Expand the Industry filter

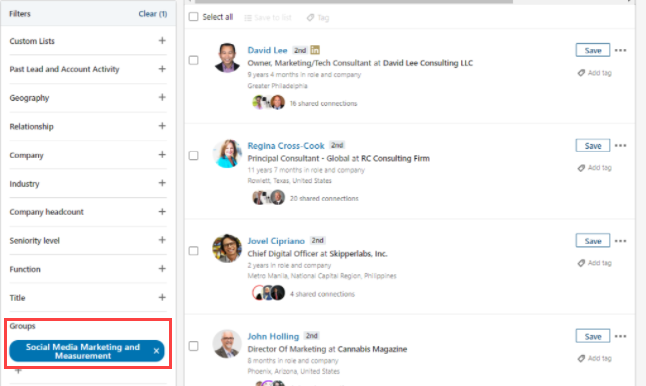pyautogui.click(x=162, y=183)
